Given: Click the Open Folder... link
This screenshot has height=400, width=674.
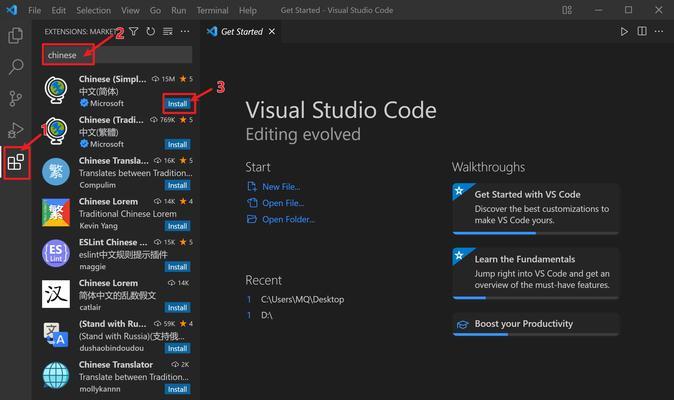Looking at the screenshot, I should click(x=288, y=219).
